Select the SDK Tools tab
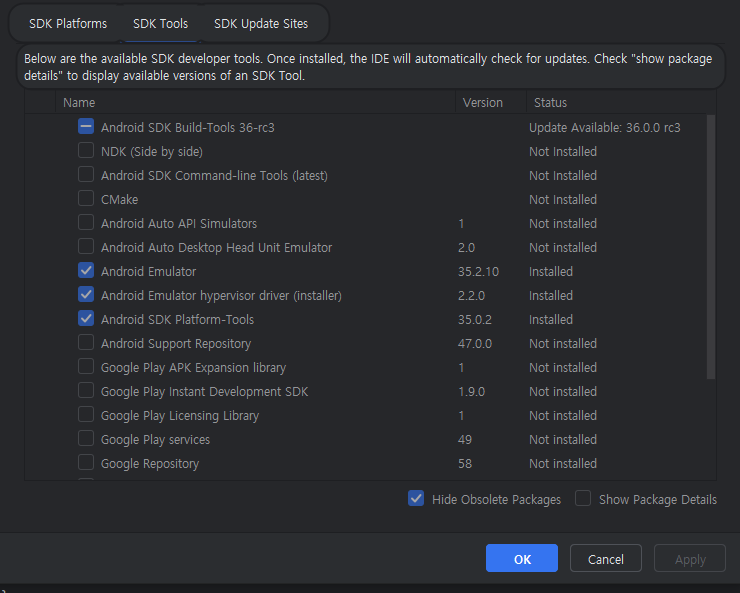This screenshot has height=593, width=740. [x=160, y=24]
